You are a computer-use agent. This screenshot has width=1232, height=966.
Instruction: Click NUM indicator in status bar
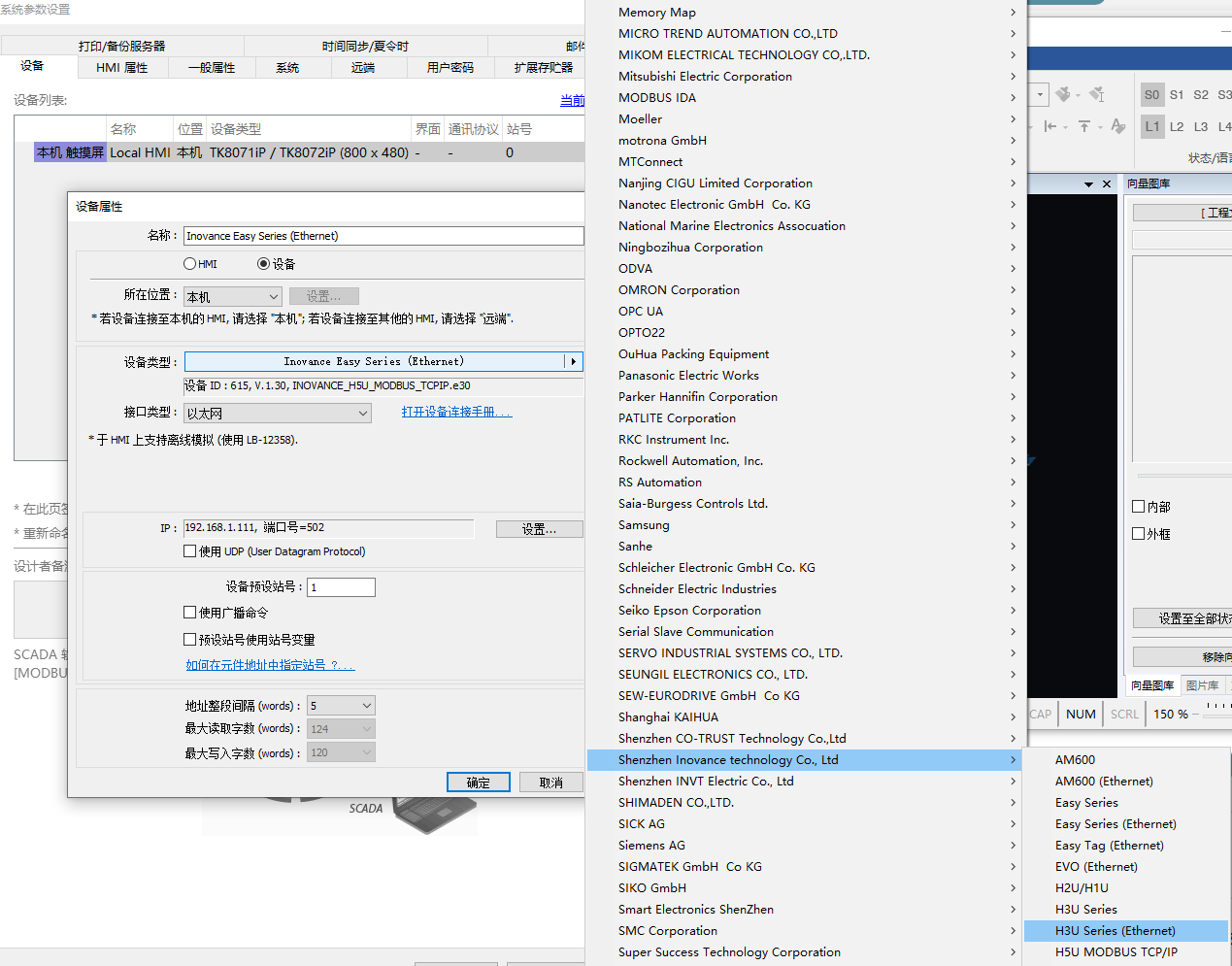[1081, 714]
